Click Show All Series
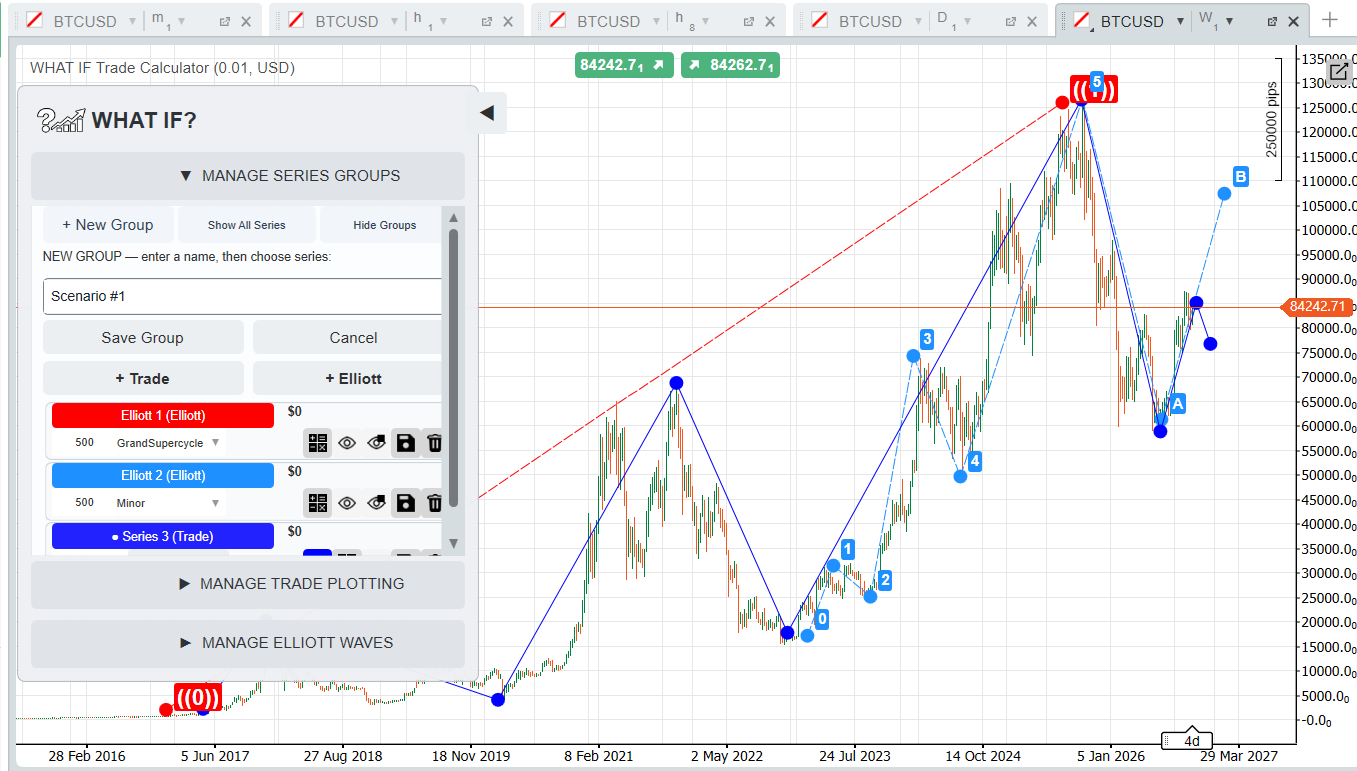Image resolution: width=1357 pixels, height=771 pixels. point(247,225)
